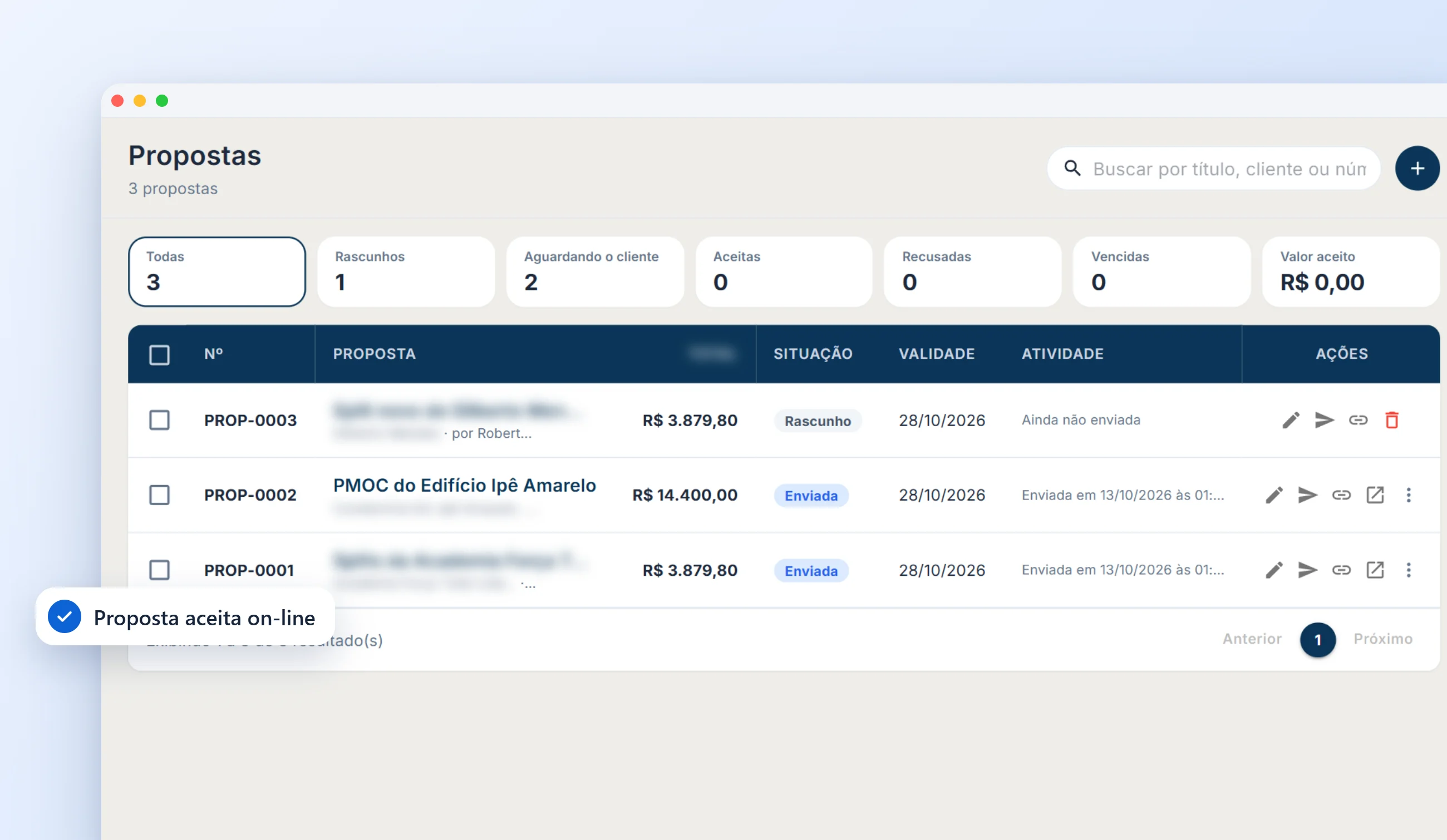Copy link for PROP-0003
The width and height of the screenshot is (1447, 840).
pos(1358,420)
